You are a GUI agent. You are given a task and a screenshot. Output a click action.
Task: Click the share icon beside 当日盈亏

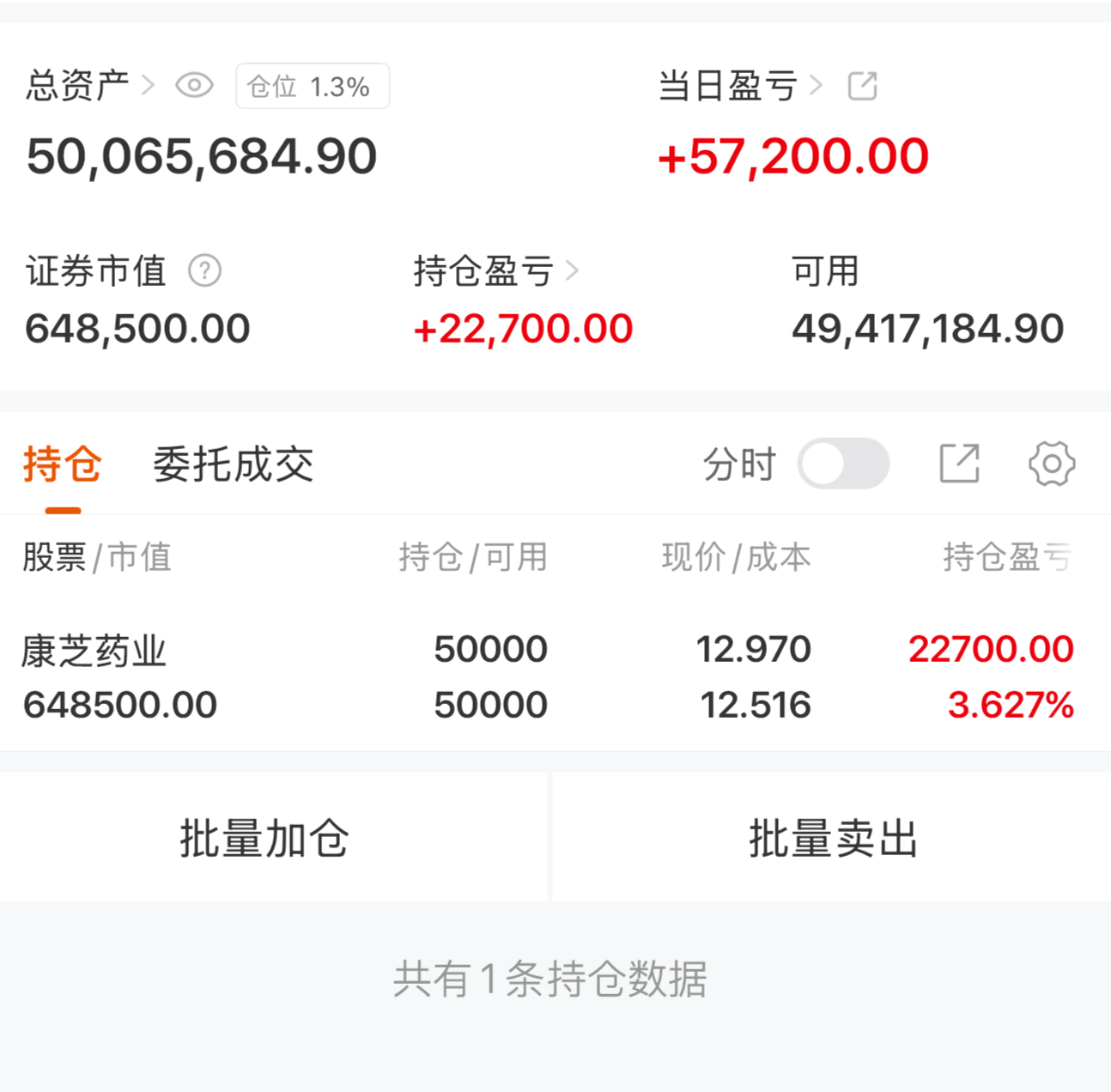click(862, 86)
